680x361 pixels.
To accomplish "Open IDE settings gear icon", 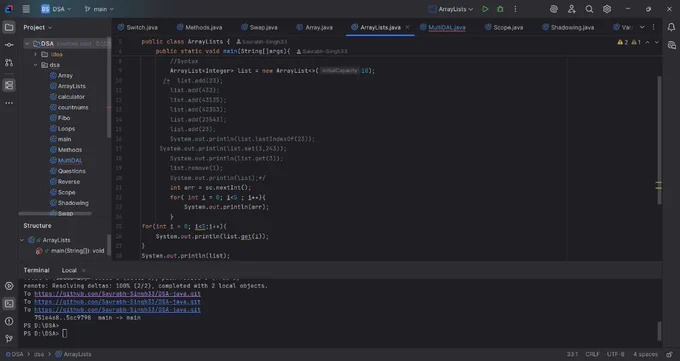I will click(607, 9).
